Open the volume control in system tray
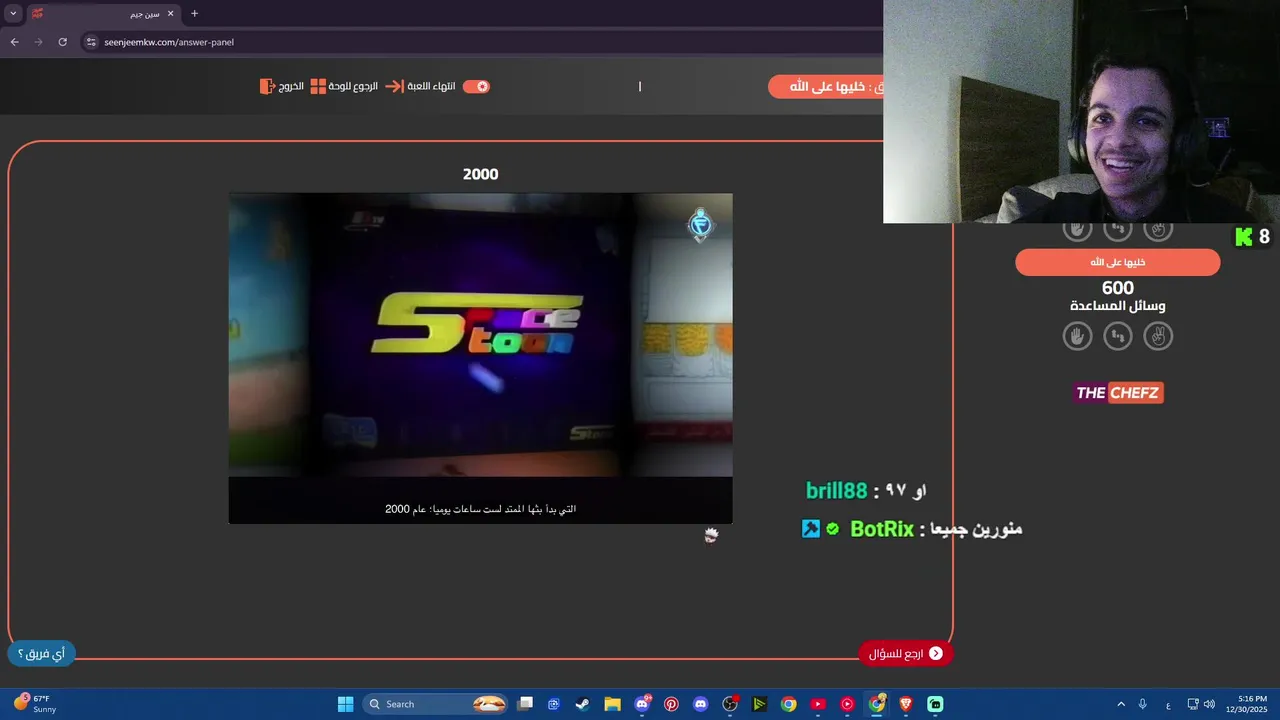 (x=1210, y=704)
